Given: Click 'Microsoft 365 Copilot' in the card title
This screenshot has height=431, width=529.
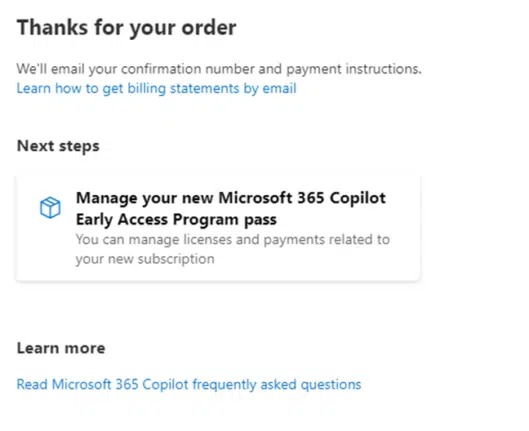Looking at the screenshot, I should 302,198.
